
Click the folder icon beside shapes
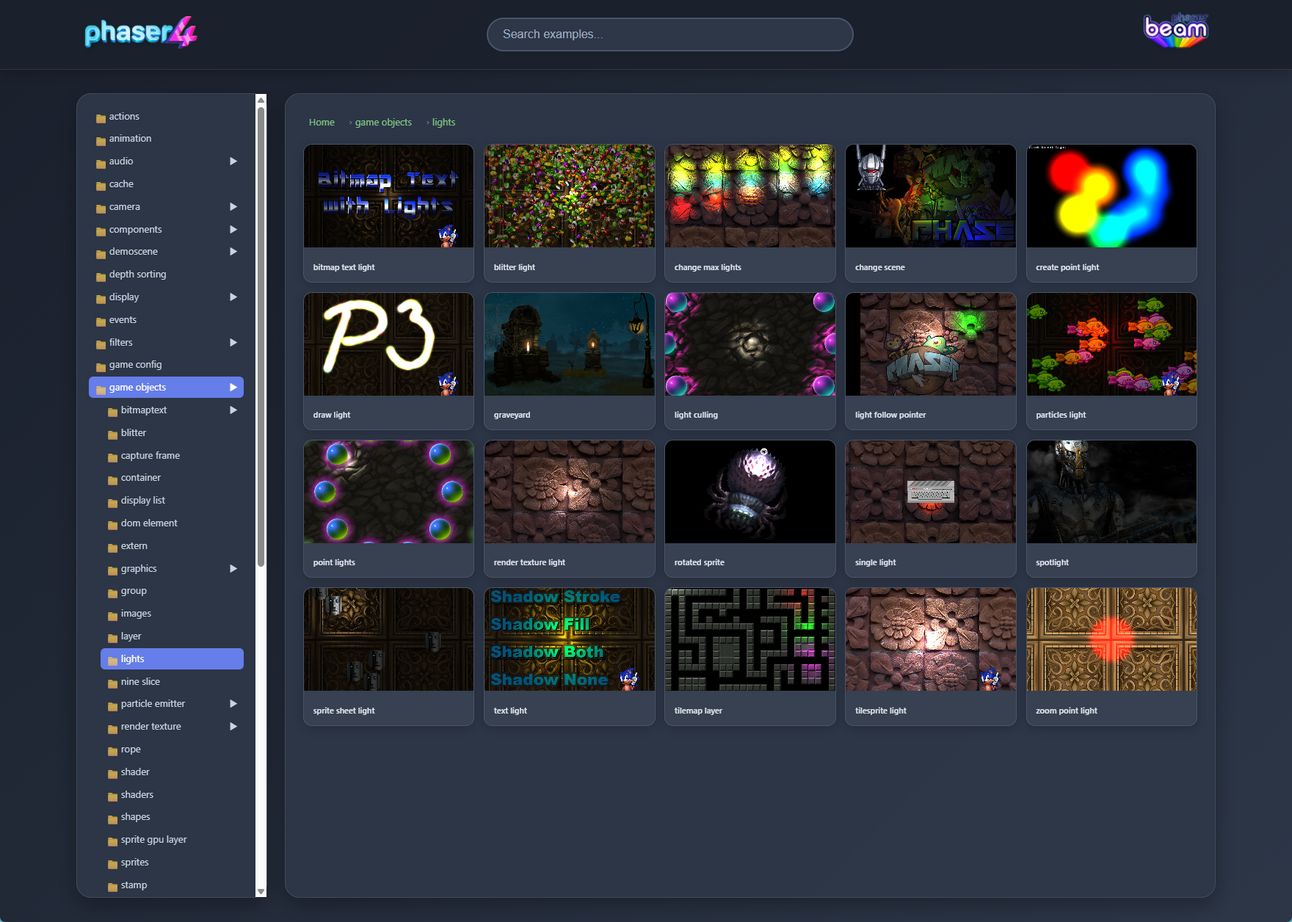(x=112, y=818)
